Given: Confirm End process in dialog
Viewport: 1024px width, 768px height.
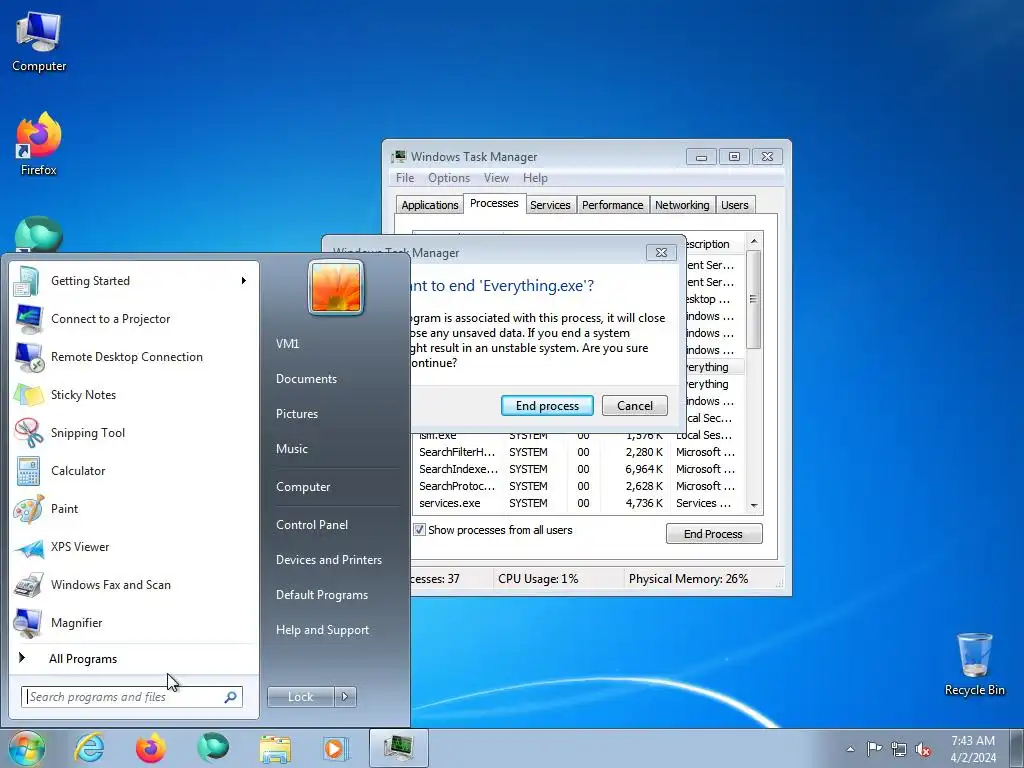Looking at the screenshot, I should (x=547, y=406).
